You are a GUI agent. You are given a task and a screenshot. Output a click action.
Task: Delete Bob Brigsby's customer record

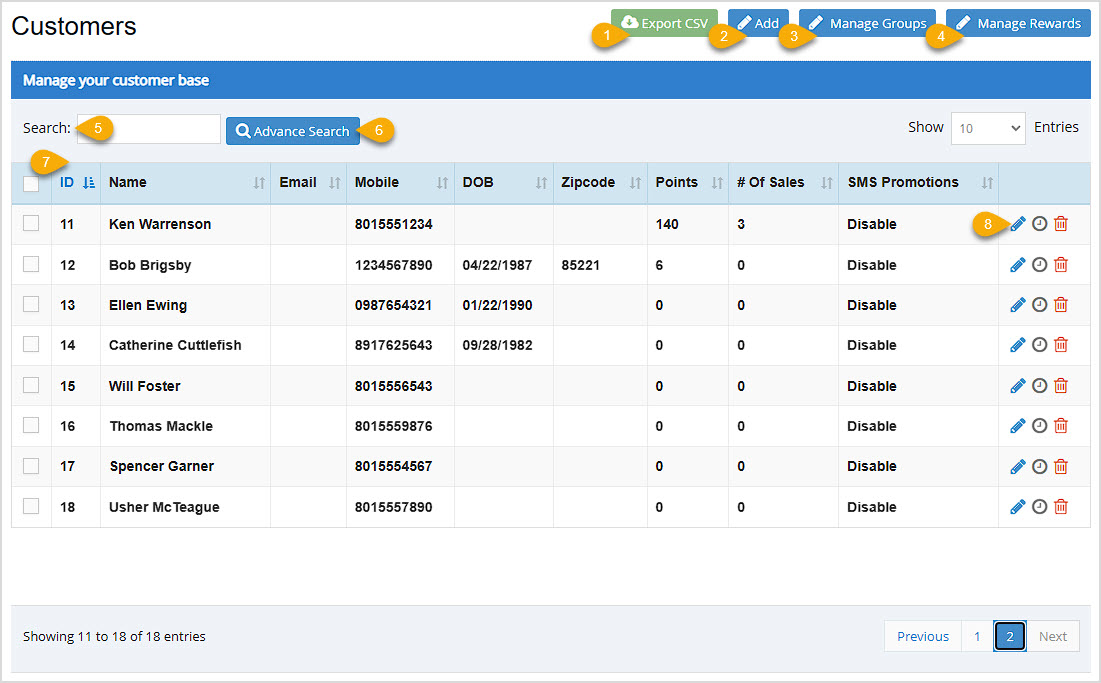(x=1061, y=264)
